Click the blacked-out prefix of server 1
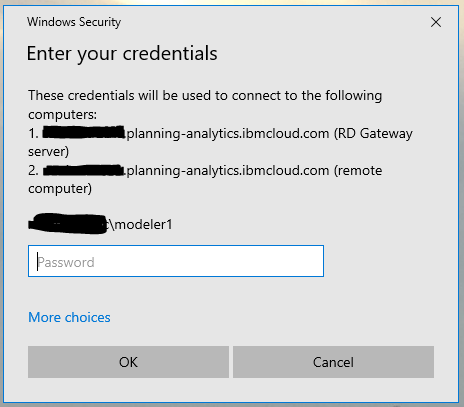464x407 pixels. [84, 132]
